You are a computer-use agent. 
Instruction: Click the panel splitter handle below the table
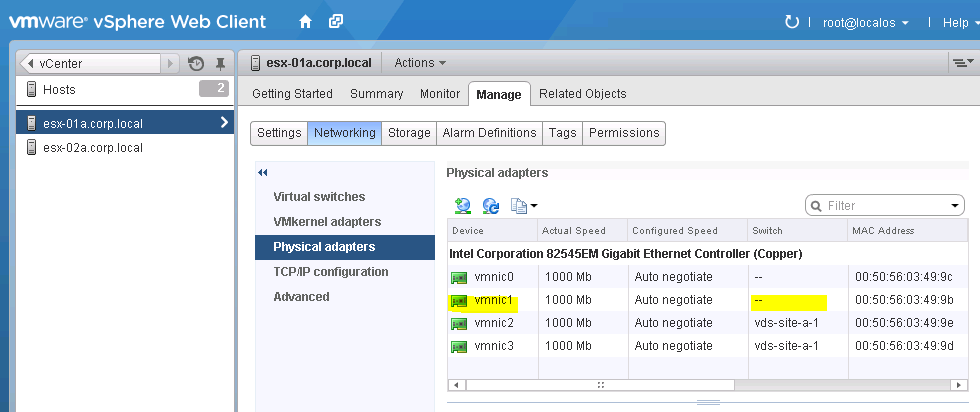pyautogui.click(x=708, y=403)
